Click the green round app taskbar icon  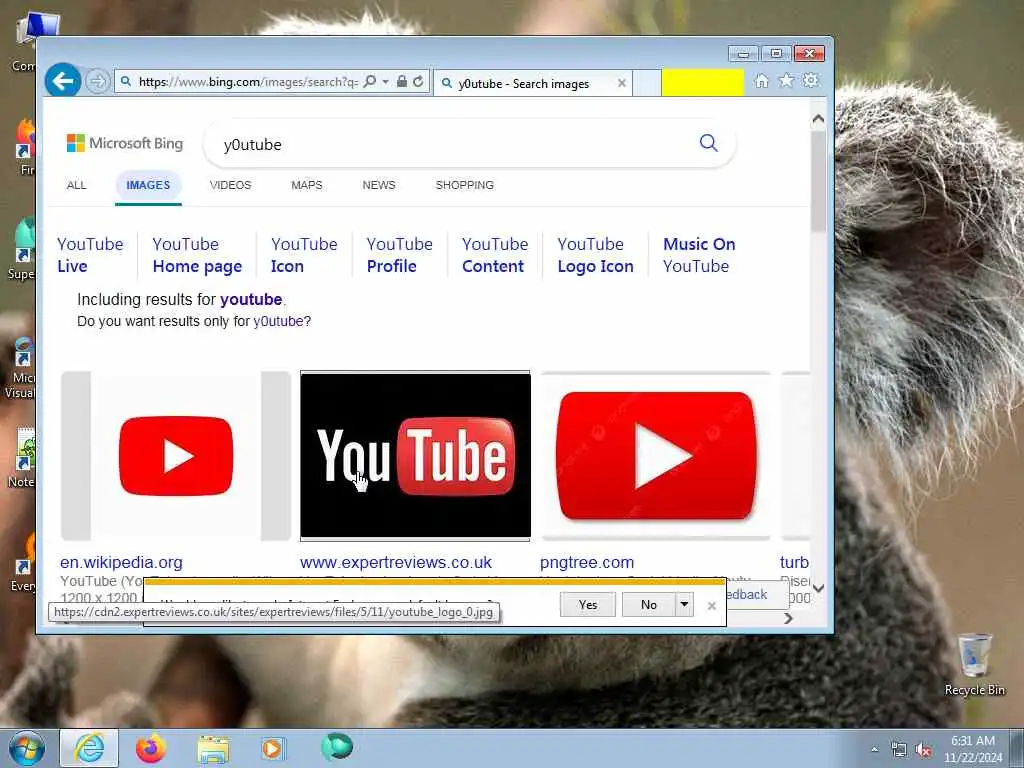(x=337, y=746)
